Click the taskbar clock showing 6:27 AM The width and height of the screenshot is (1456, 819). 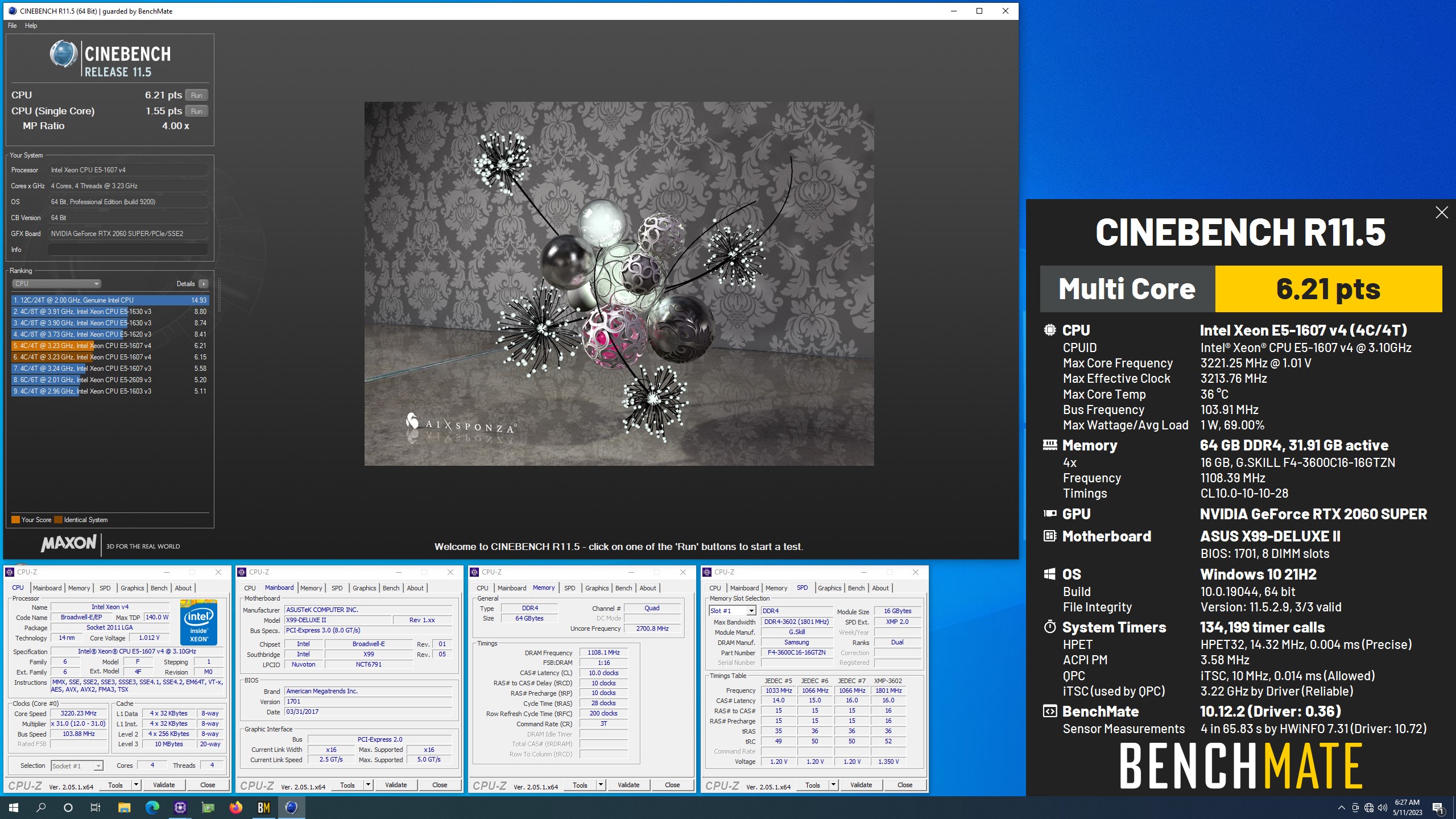tap(1407, 808)
